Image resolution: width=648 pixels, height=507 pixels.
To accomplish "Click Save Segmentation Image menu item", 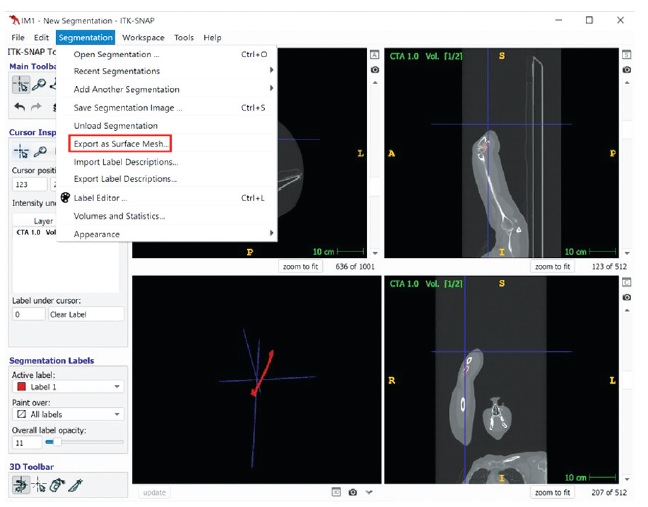I will pyautogui.click(x=128, y=107).
